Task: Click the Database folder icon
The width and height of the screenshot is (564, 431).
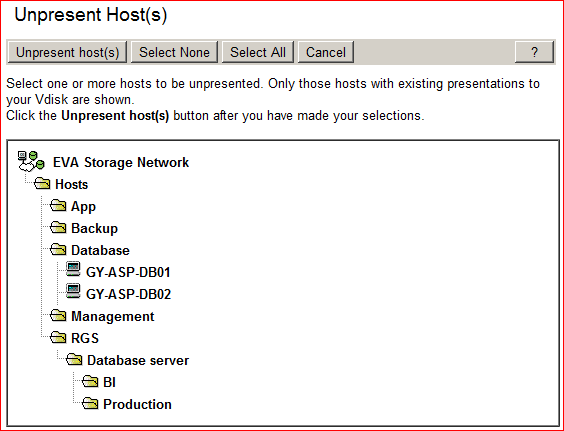Action: coord(58,249)
